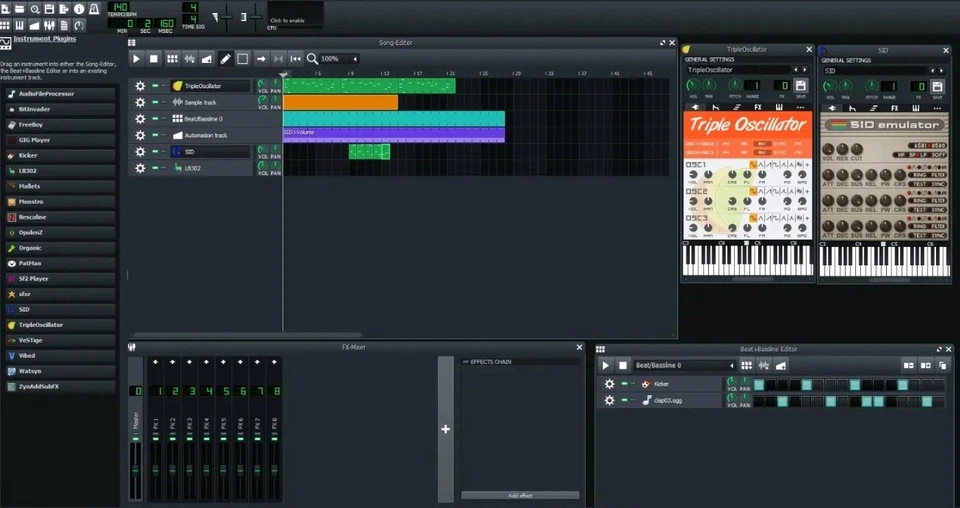Export the project using the export icon
This screenshot has height=508, width=960.
pos(64,9)
